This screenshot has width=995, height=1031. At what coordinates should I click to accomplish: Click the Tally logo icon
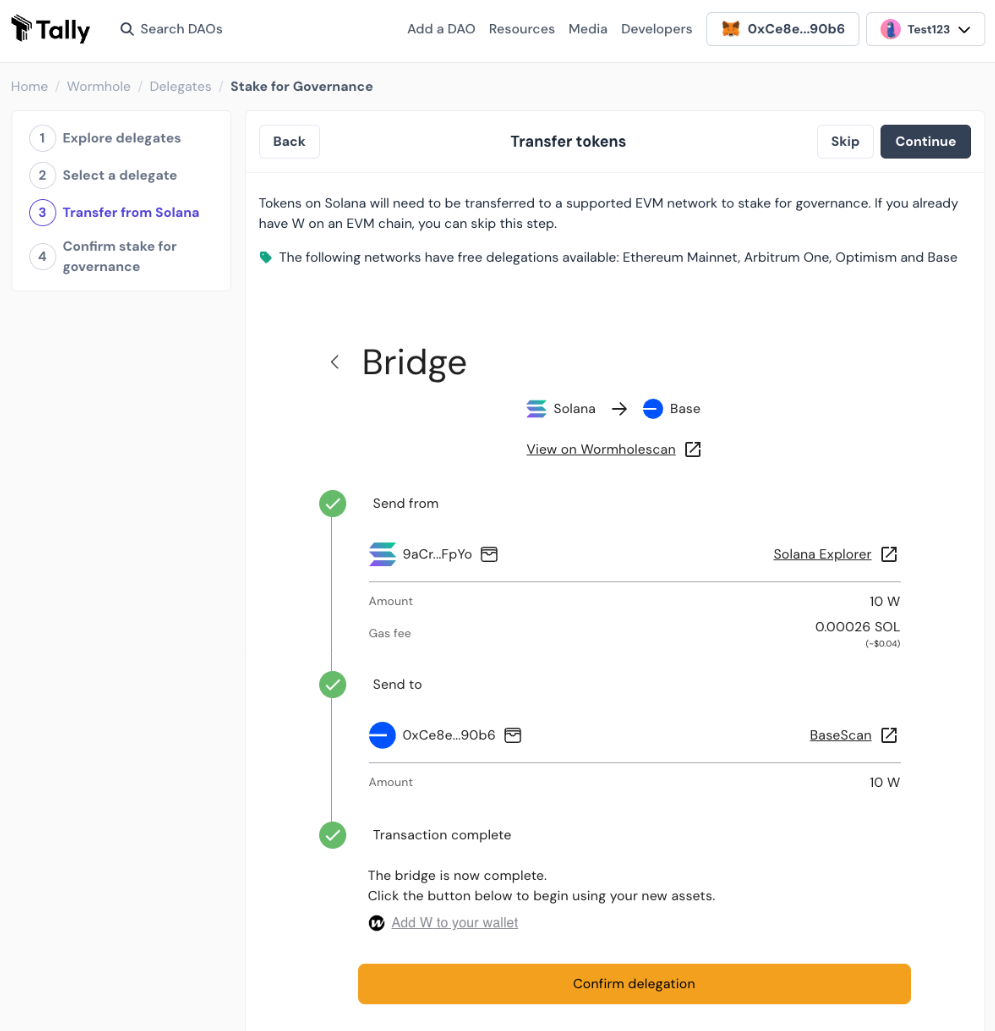(x=21, y=28)
